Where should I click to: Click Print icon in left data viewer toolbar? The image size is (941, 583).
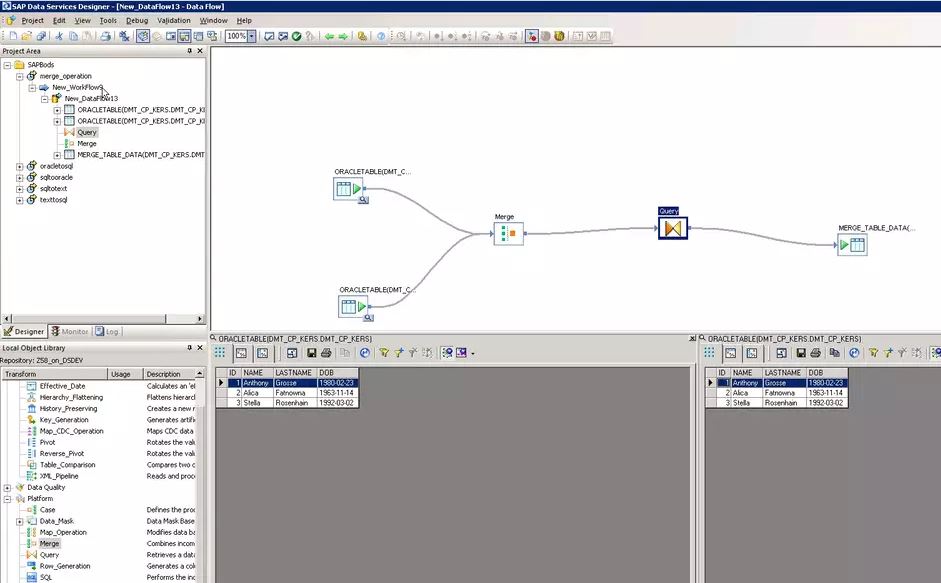click(326, 353)
